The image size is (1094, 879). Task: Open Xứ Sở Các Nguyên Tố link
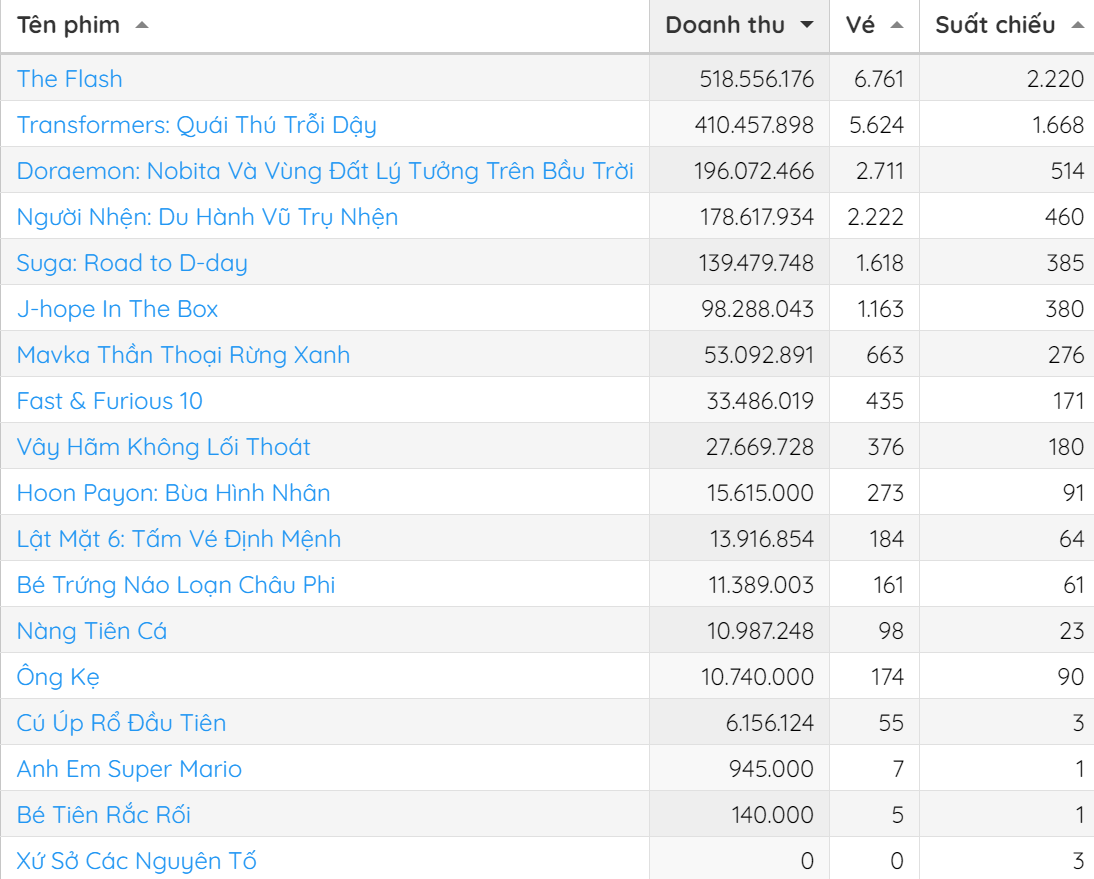coord(137,861)
